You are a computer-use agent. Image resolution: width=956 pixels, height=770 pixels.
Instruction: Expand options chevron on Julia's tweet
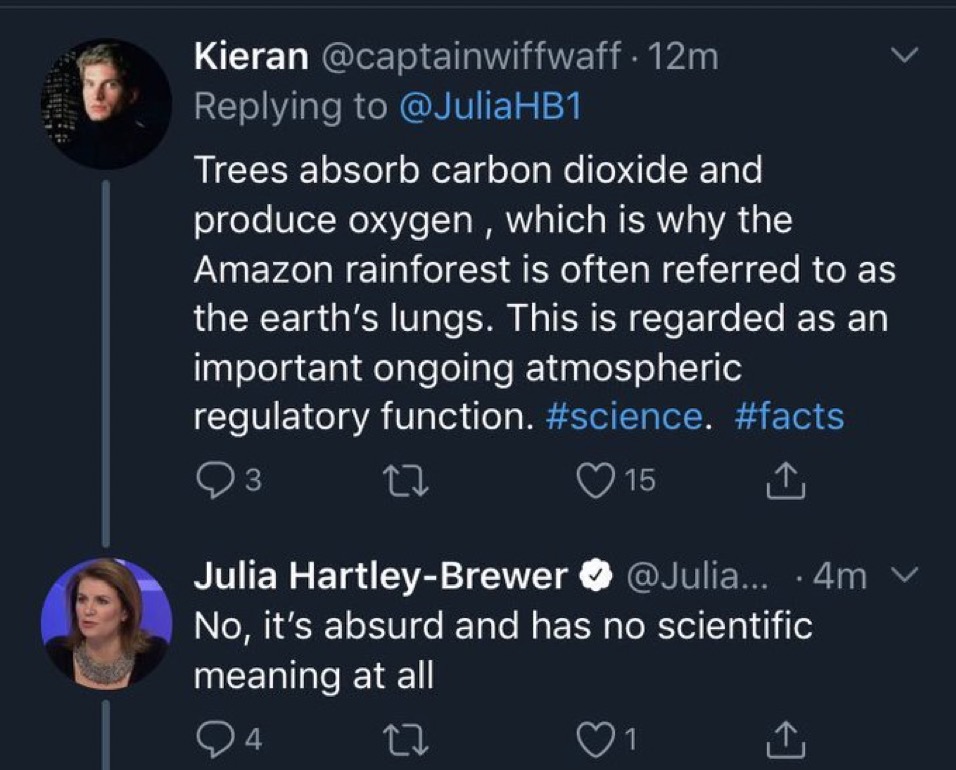[x=903, y=576]
